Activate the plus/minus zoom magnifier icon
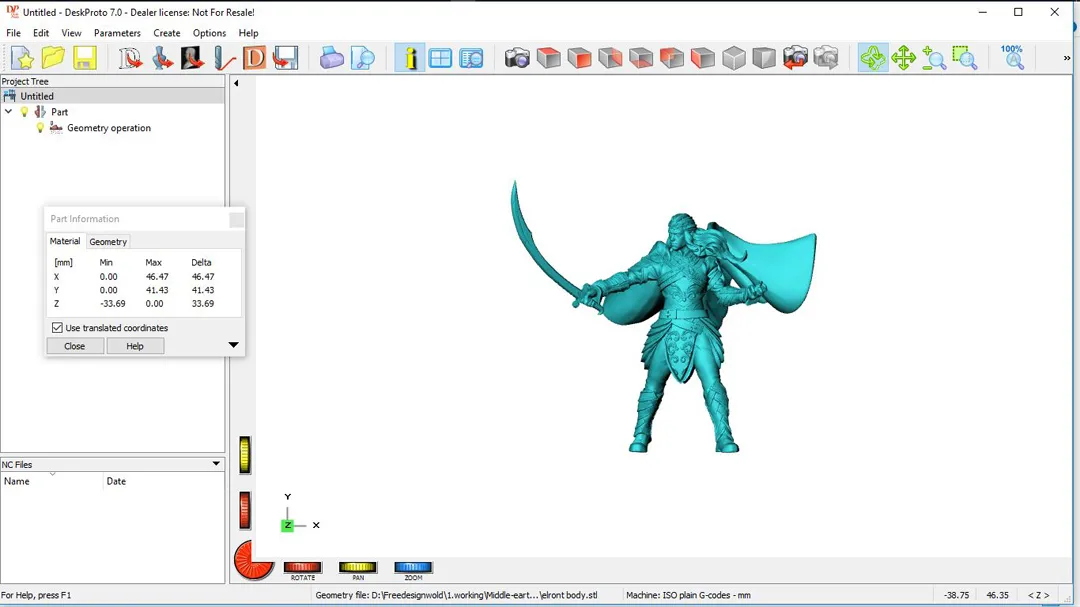Image resolution: width=1080 pixels, height=607 pixels. 934,58
